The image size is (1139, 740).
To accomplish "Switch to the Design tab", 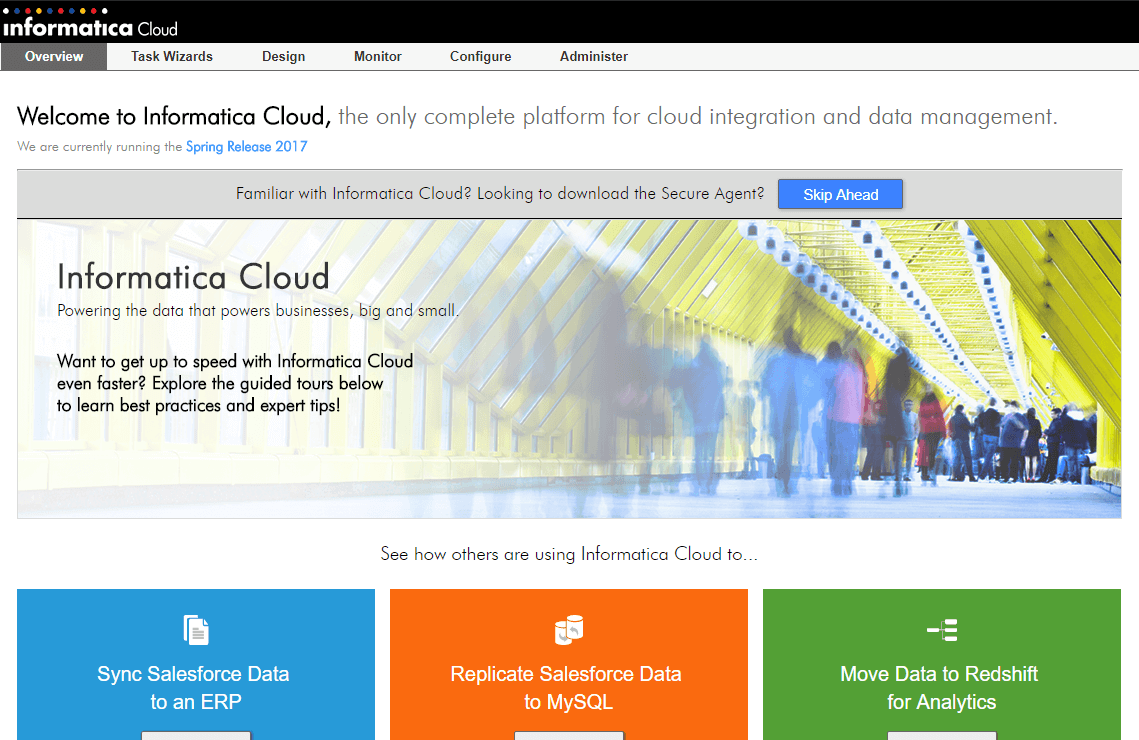I will (x=283, y=57).
